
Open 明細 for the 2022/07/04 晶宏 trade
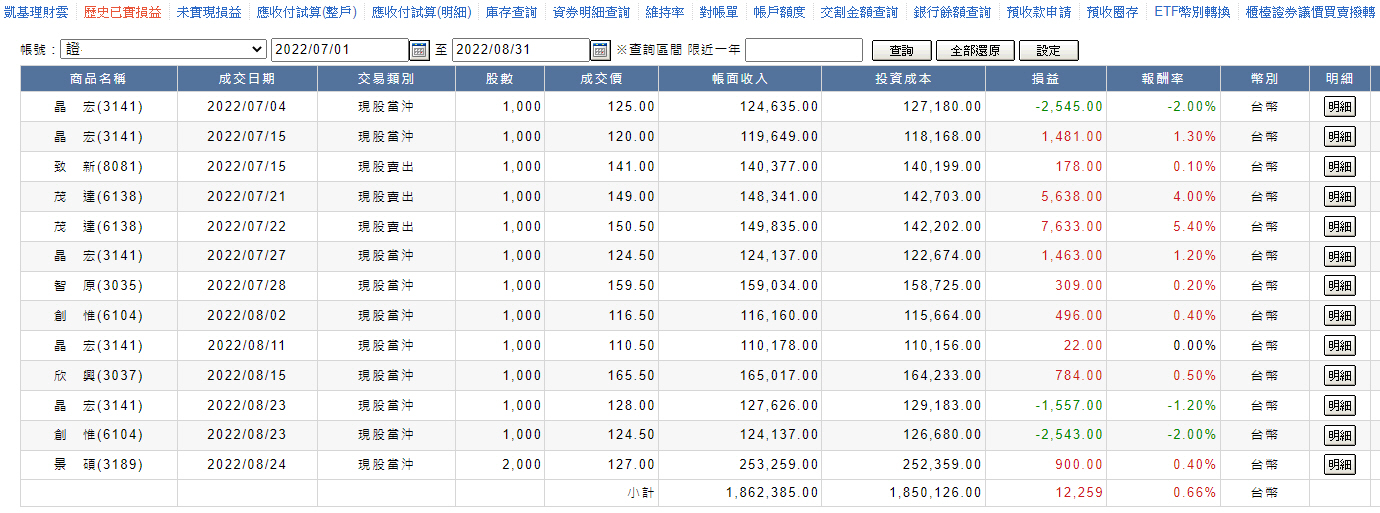(1339, 107)
